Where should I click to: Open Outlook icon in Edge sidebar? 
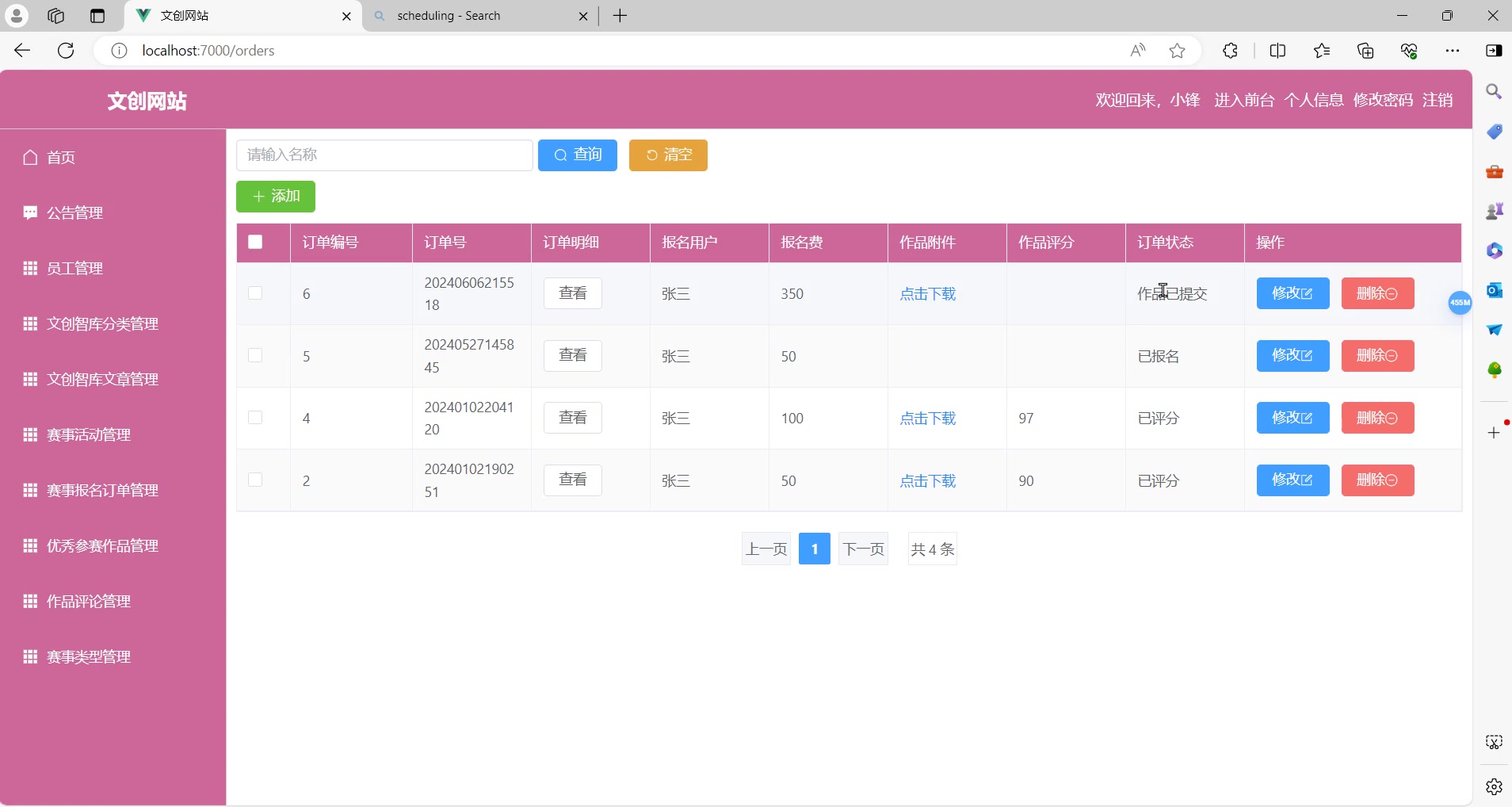coord(1495,290)
